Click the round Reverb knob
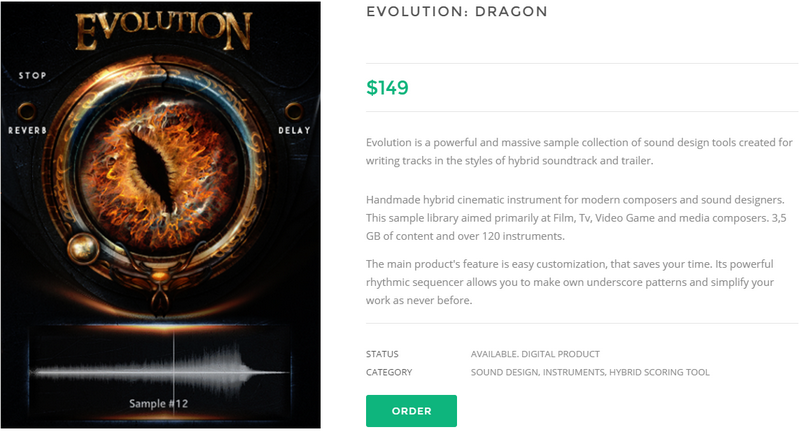Image resolution: width=800 pixels, height=437 pixels. pos(27,108)
